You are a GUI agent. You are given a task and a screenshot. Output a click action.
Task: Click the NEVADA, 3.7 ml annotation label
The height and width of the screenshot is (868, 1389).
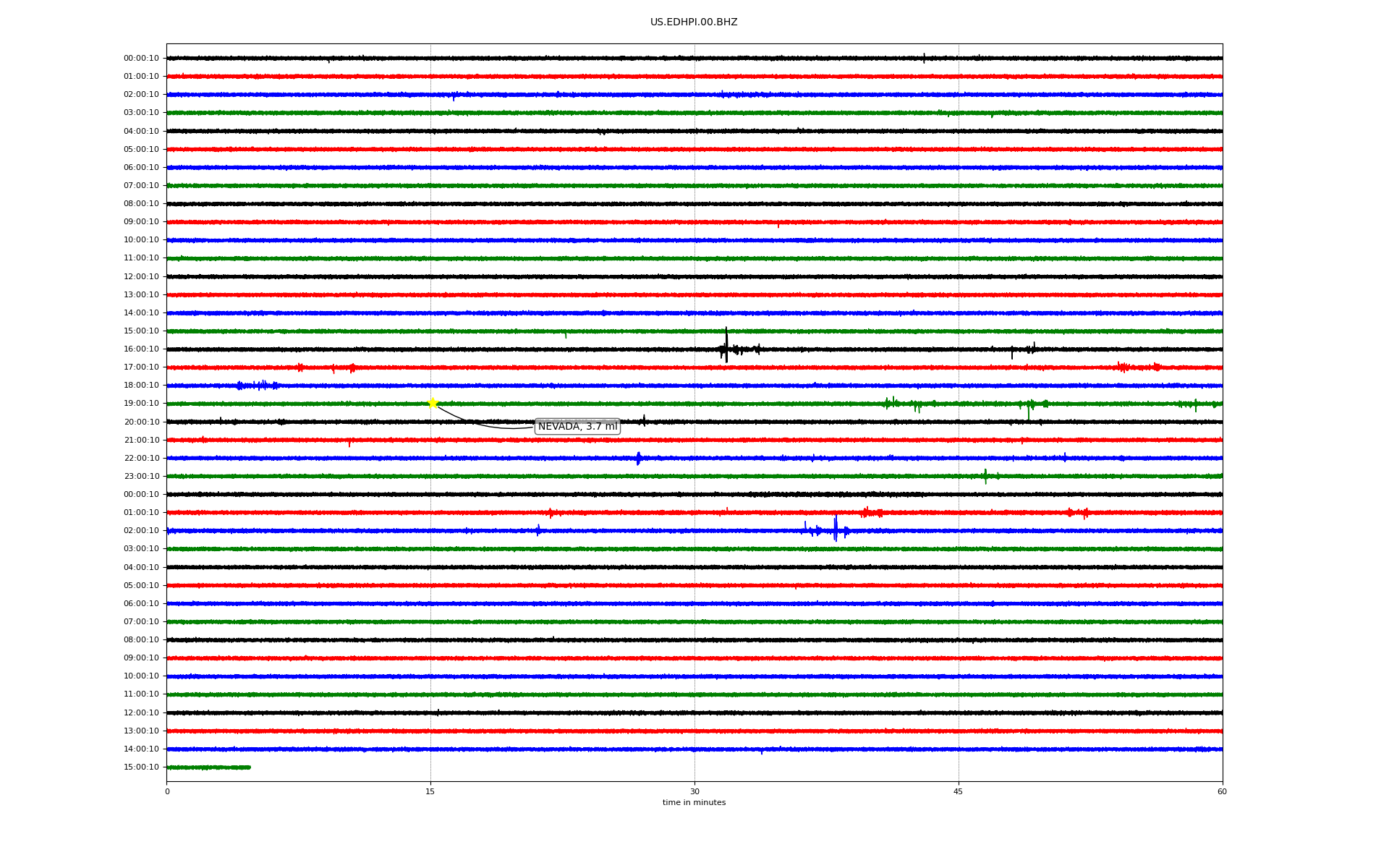577,427
